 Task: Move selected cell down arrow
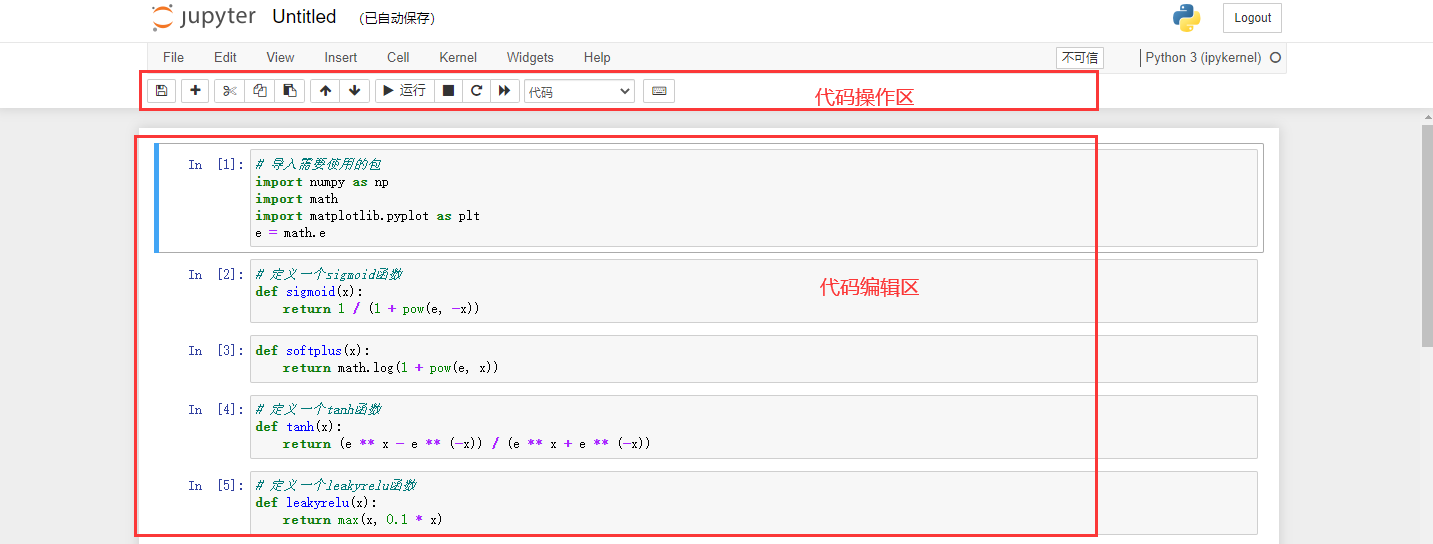point(354,91)
